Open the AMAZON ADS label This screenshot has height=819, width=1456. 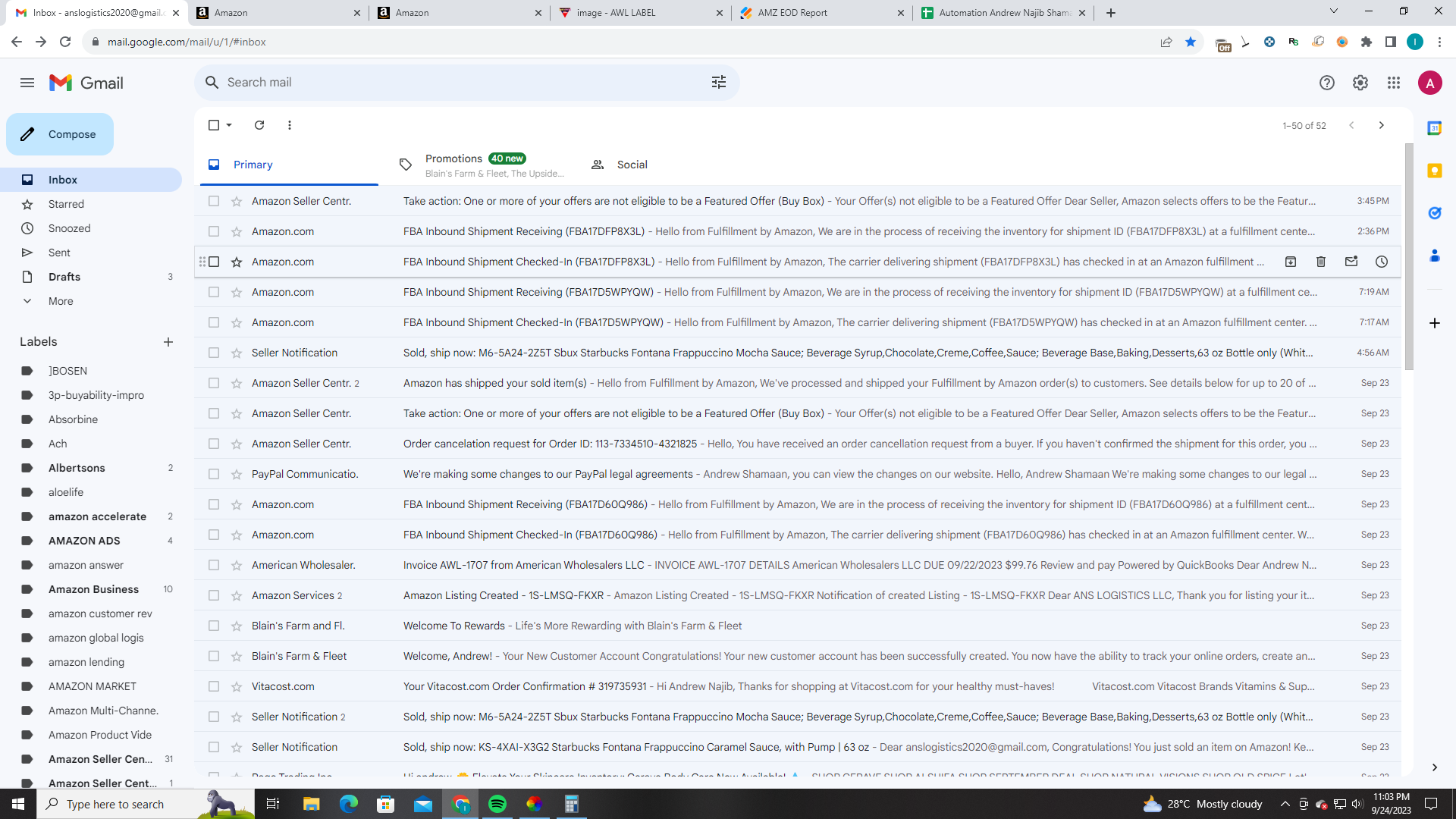[84, 541]
